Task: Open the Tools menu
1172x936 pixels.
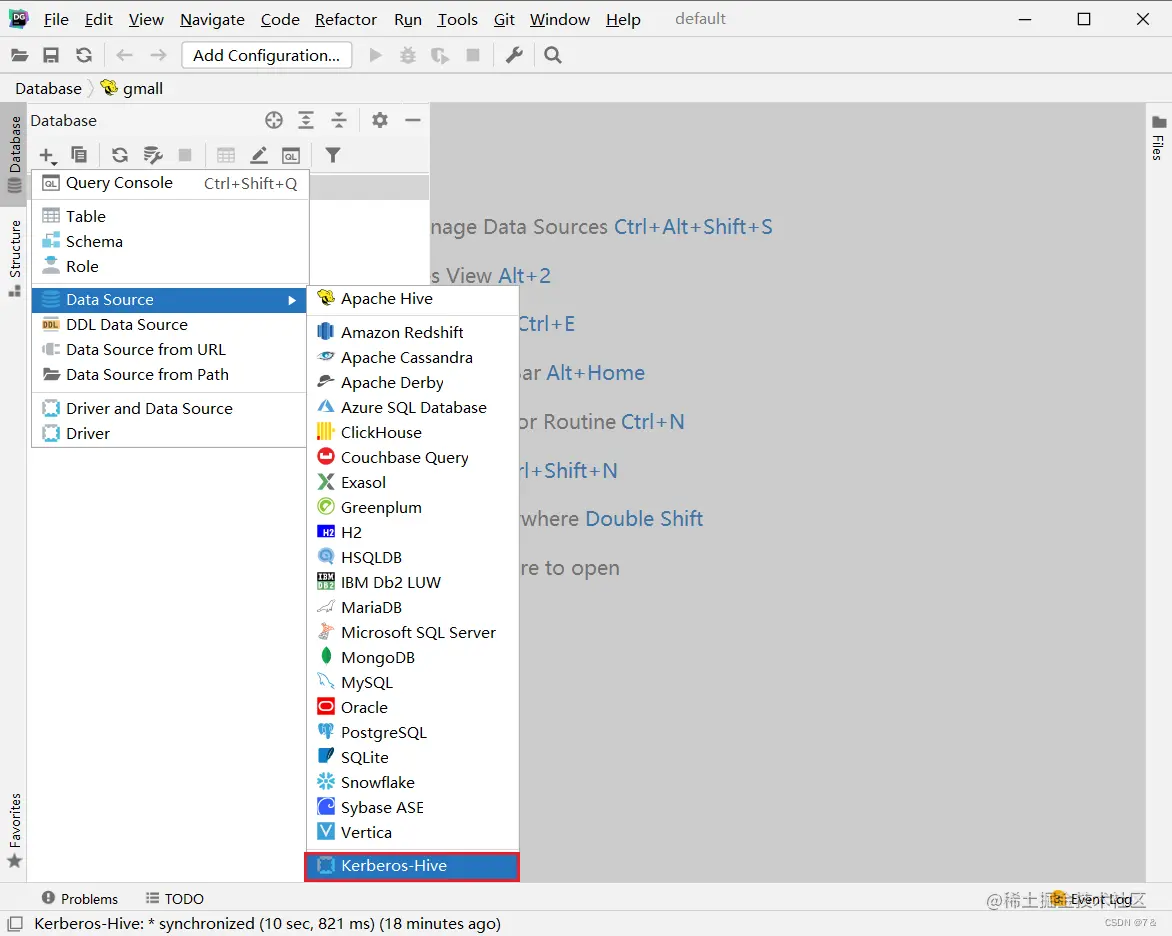Action: [457, 19]
